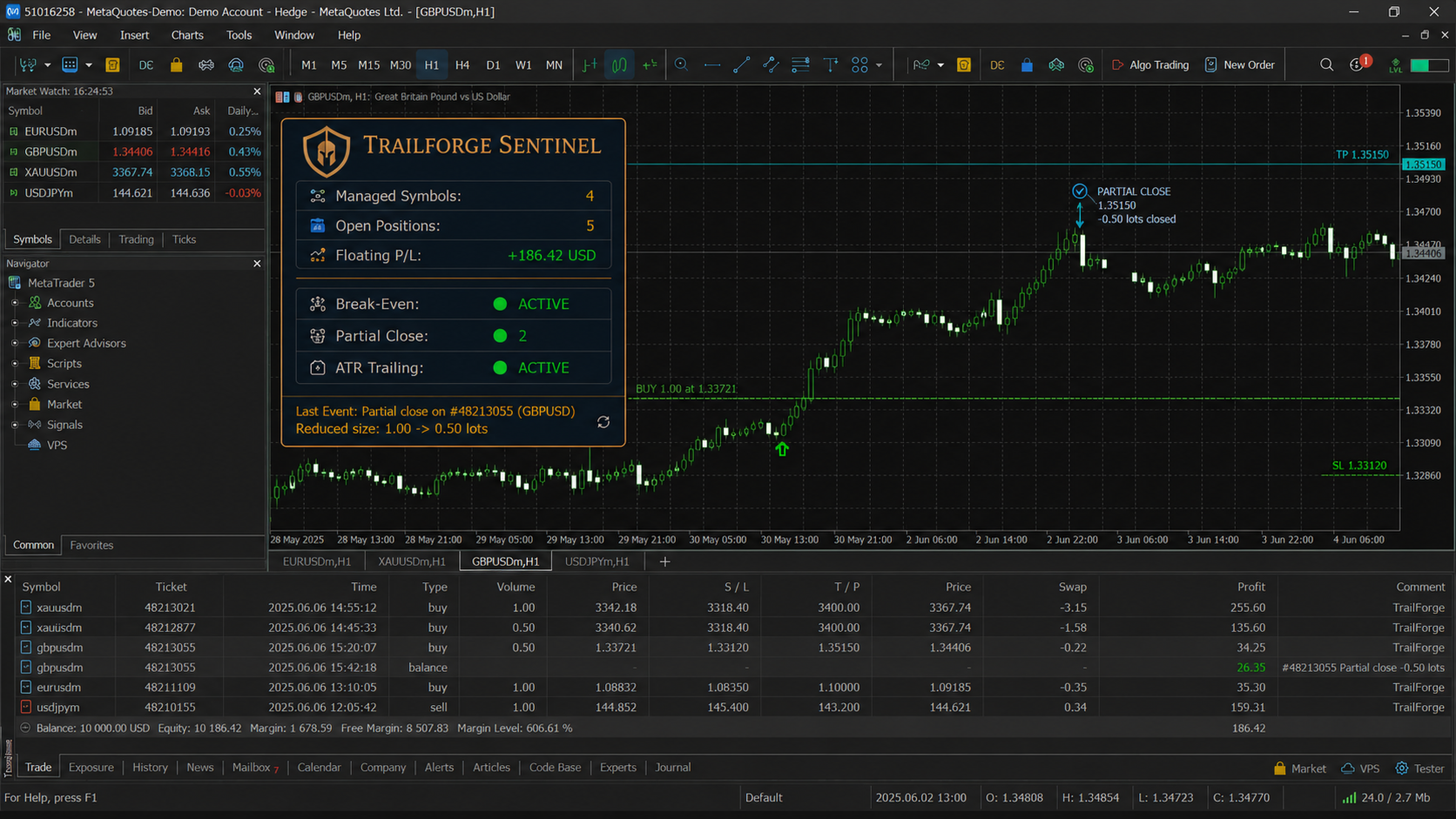This screenshot has width=1456, height=819.
Task: Click the yellow padlock toolbar icon
Action: pyautogui.click(x=176, y=65)
